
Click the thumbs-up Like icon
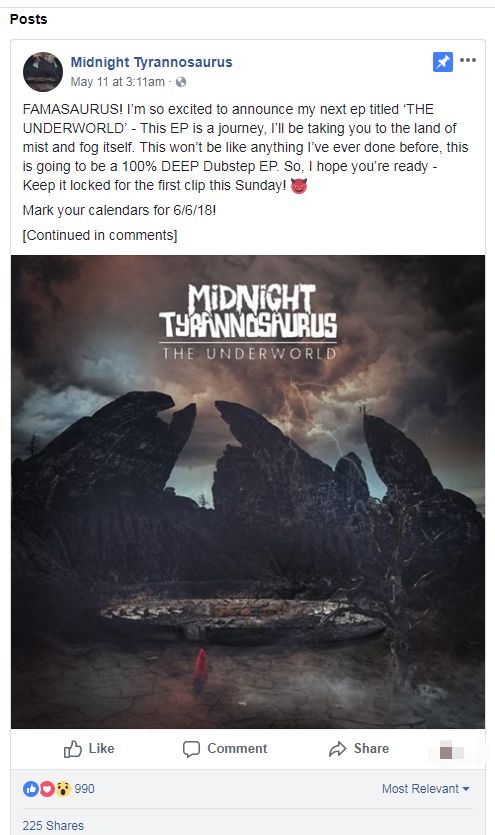pos(73,749)
